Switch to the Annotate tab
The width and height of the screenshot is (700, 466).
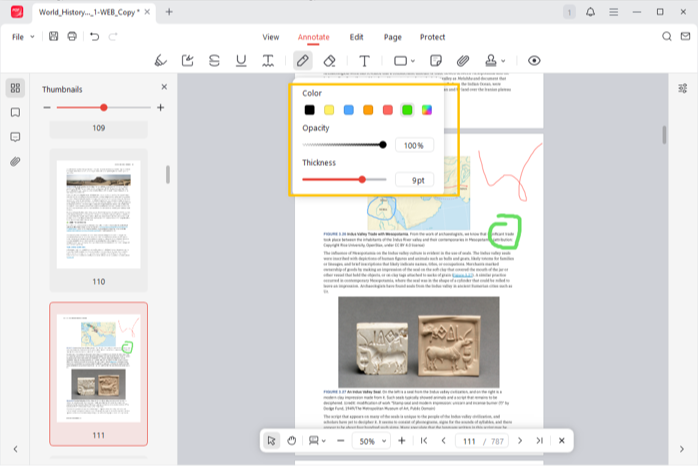pyautogui.click(x=313, y=37)
